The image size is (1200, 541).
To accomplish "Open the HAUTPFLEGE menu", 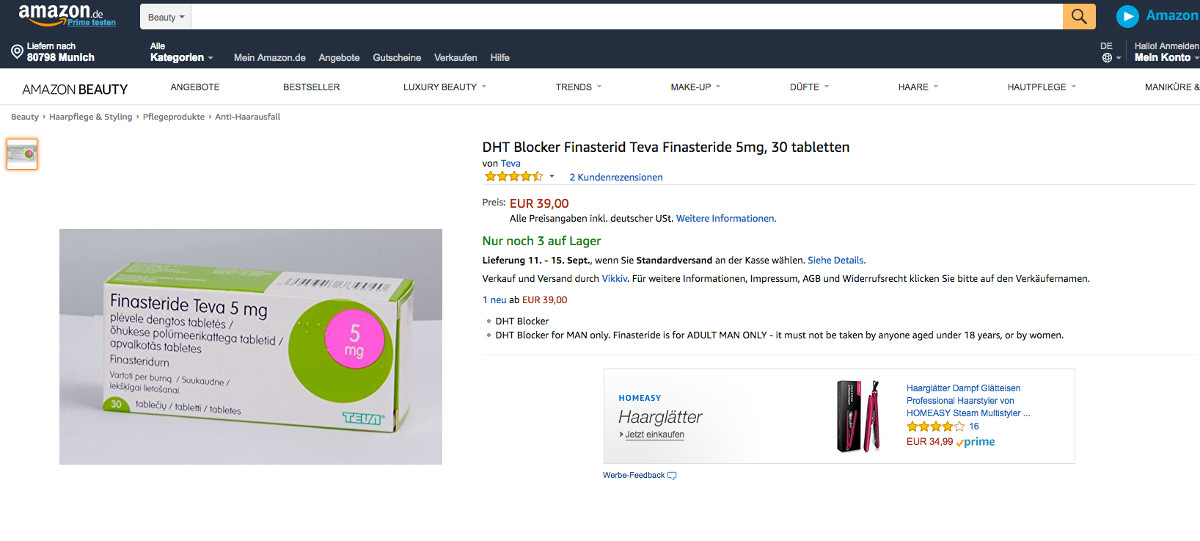I will [x=1041, y=87].
